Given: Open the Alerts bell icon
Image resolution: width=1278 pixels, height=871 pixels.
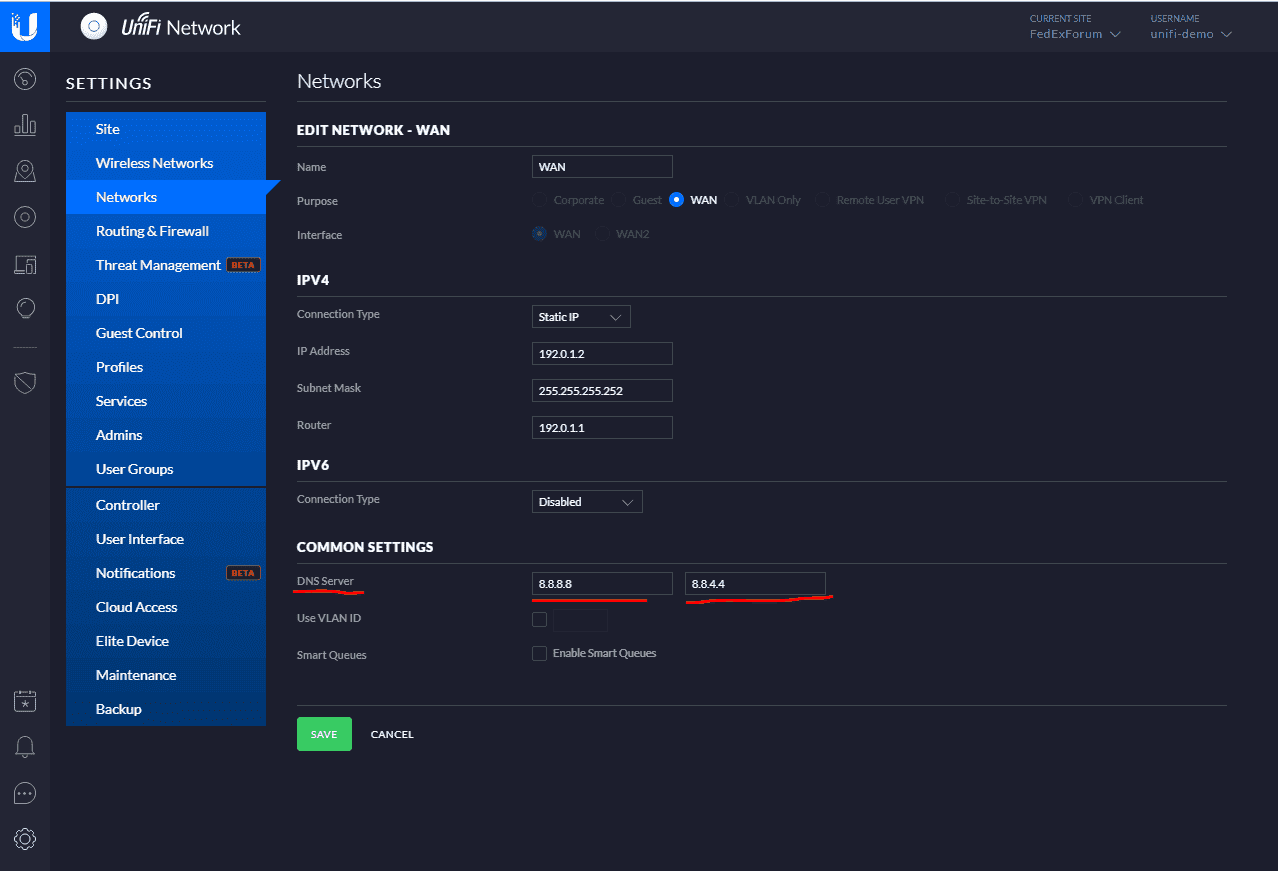Looking at the screenshot, I should tap(25, 747).
